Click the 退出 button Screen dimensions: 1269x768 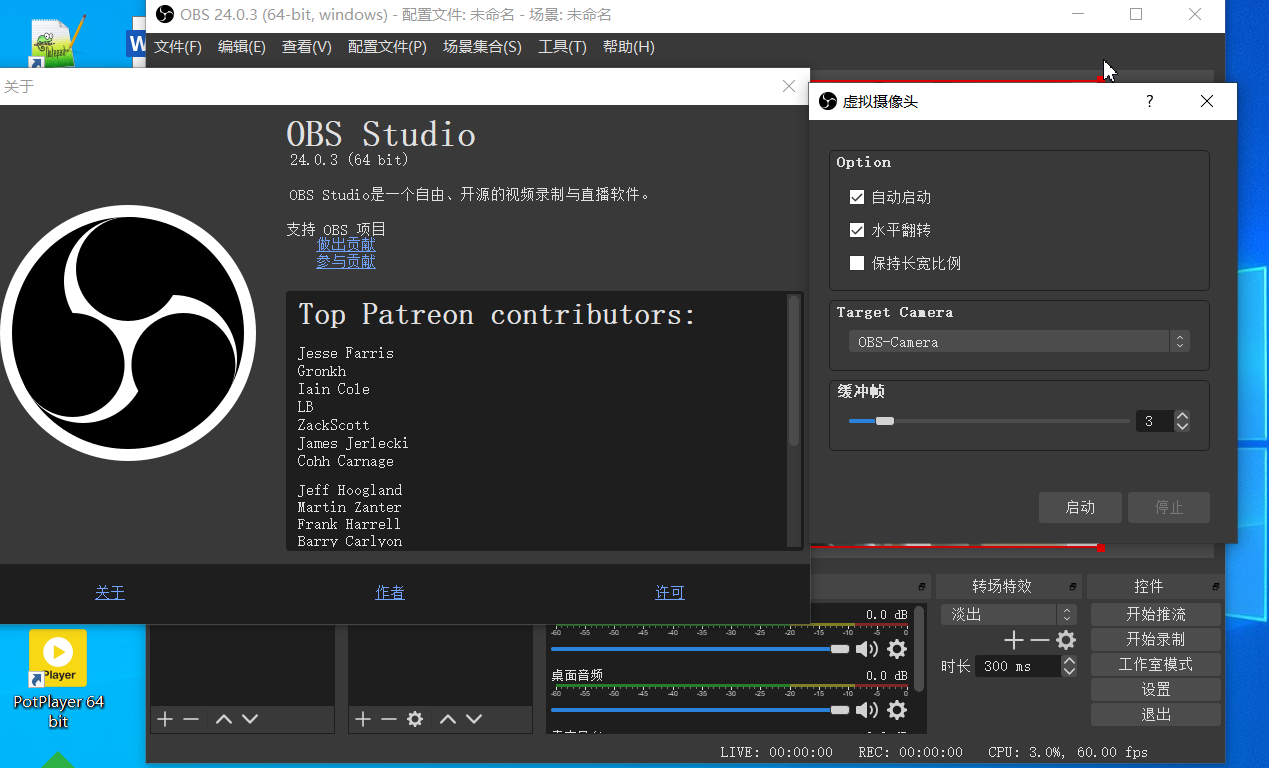pos(1156,714)
